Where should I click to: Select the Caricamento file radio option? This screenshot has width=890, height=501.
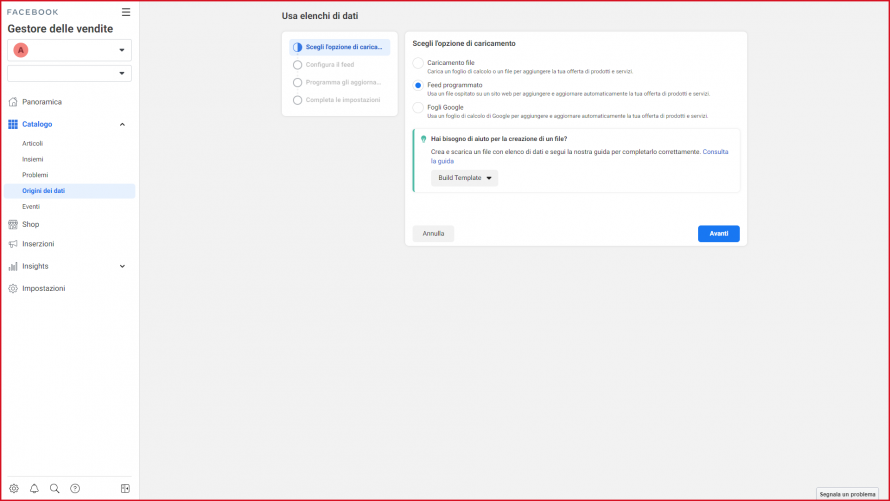[418, 63]
